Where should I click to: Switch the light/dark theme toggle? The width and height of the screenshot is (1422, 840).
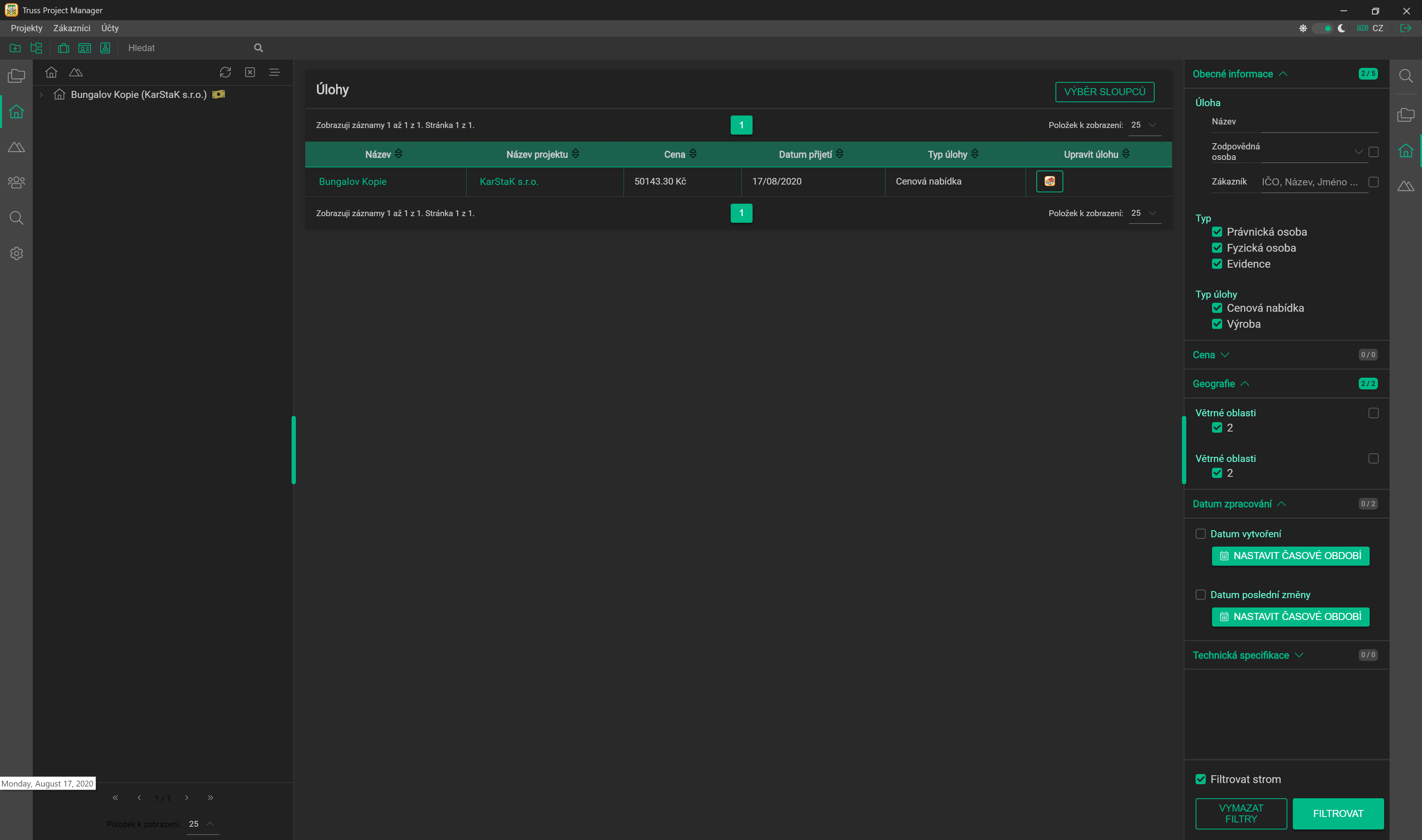tap(1322, 28)
